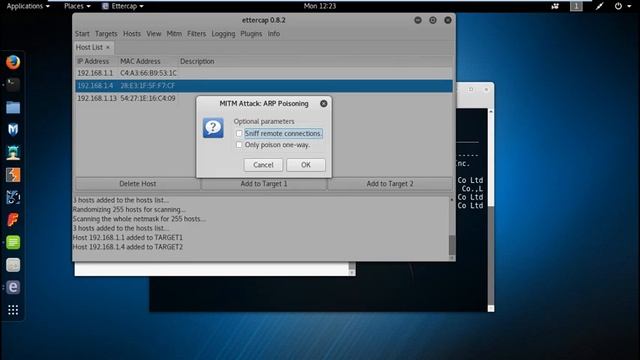
Task: Click Add to Target 1 button
Action: (264, 184)
